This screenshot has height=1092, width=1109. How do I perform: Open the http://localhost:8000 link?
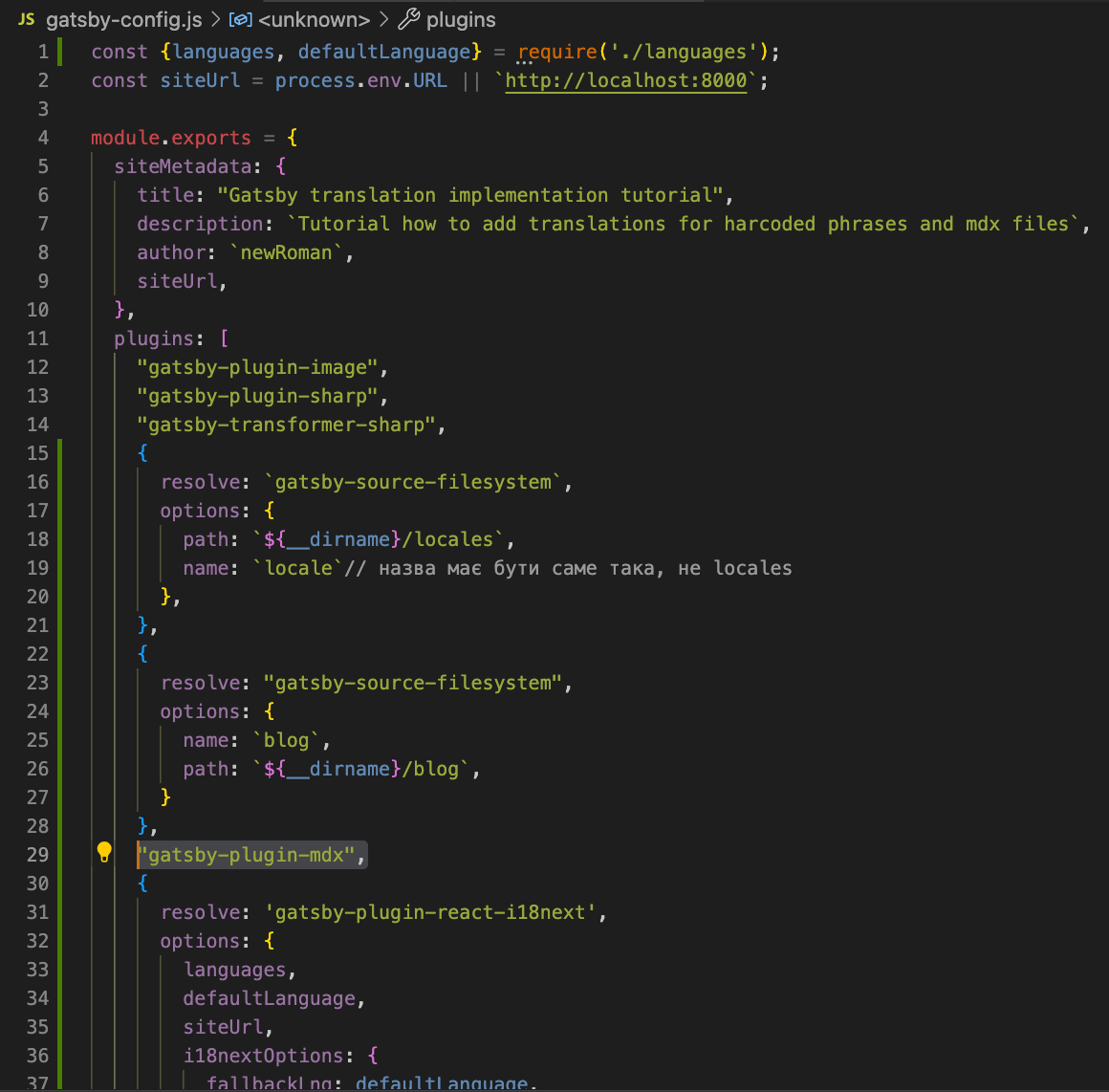(x=626, y=80)
